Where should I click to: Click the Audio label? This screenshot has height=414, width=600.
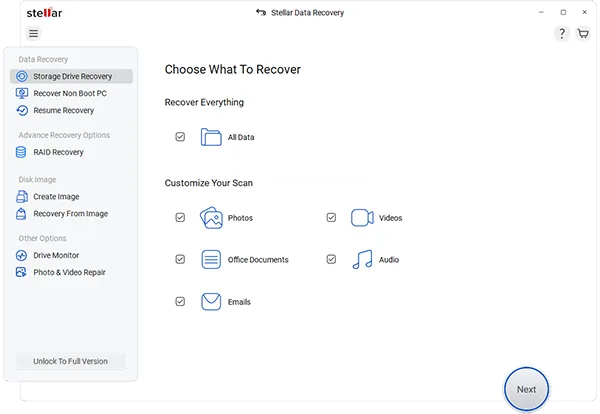point(389,259)
